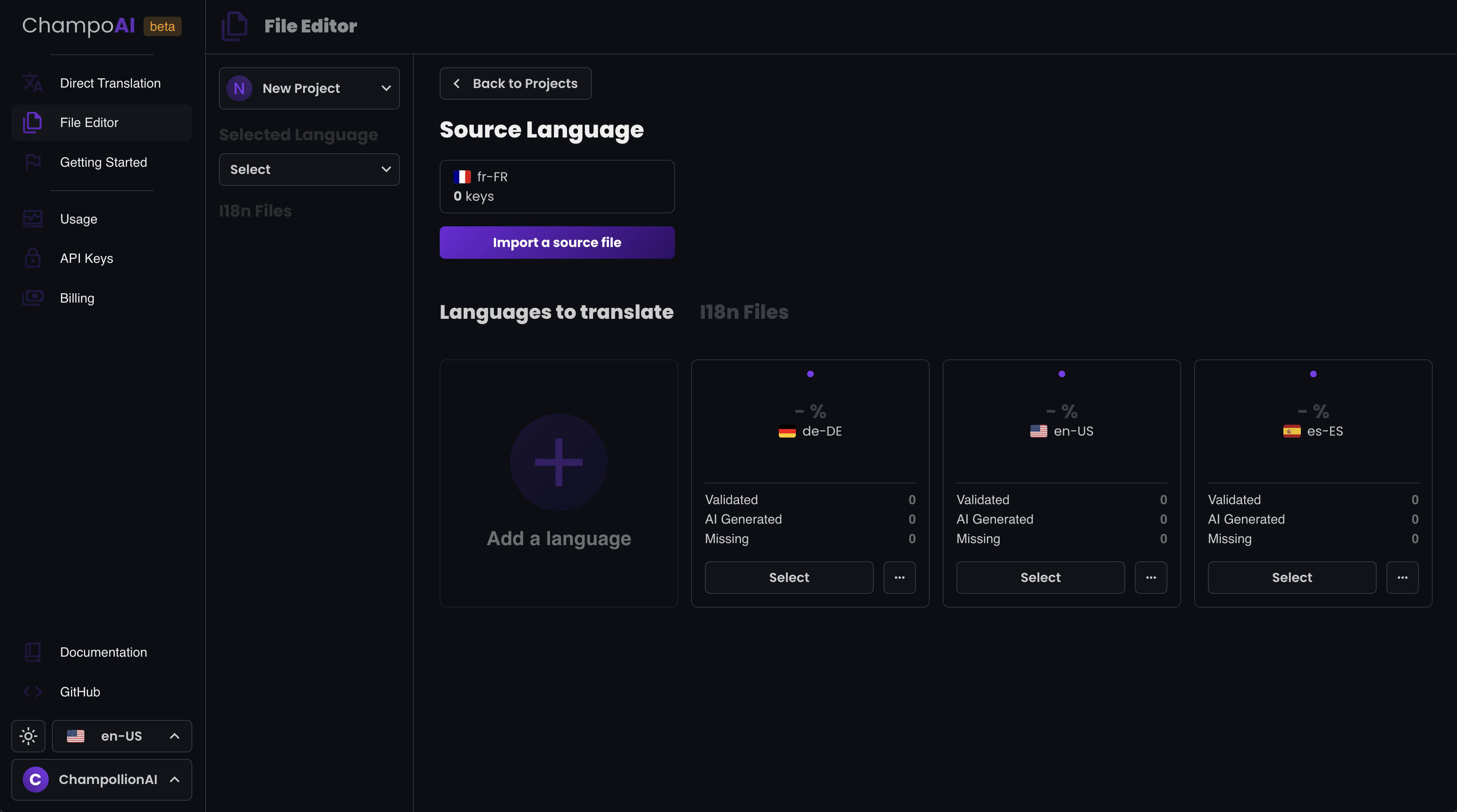Expand the New Project dropdown
Image resolution: width=1457 pixels, height=812 pixels.
click(x=309, y=88)
